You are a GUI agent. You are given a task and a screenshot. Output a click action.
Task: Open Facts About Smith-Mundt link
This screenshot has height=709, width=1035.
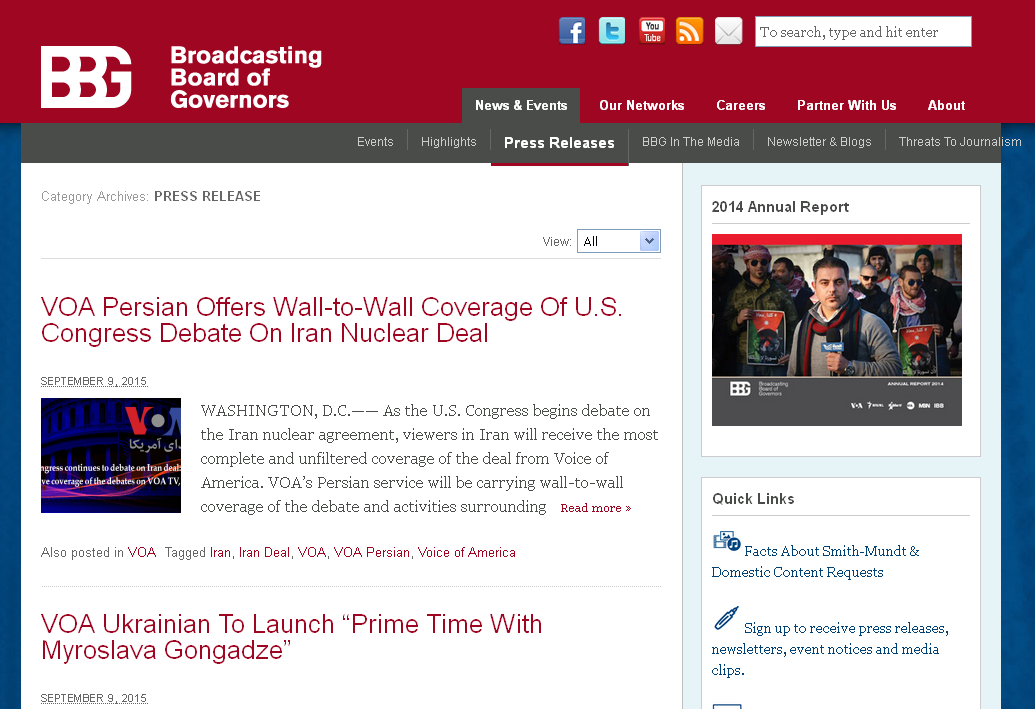click(816, 561)
